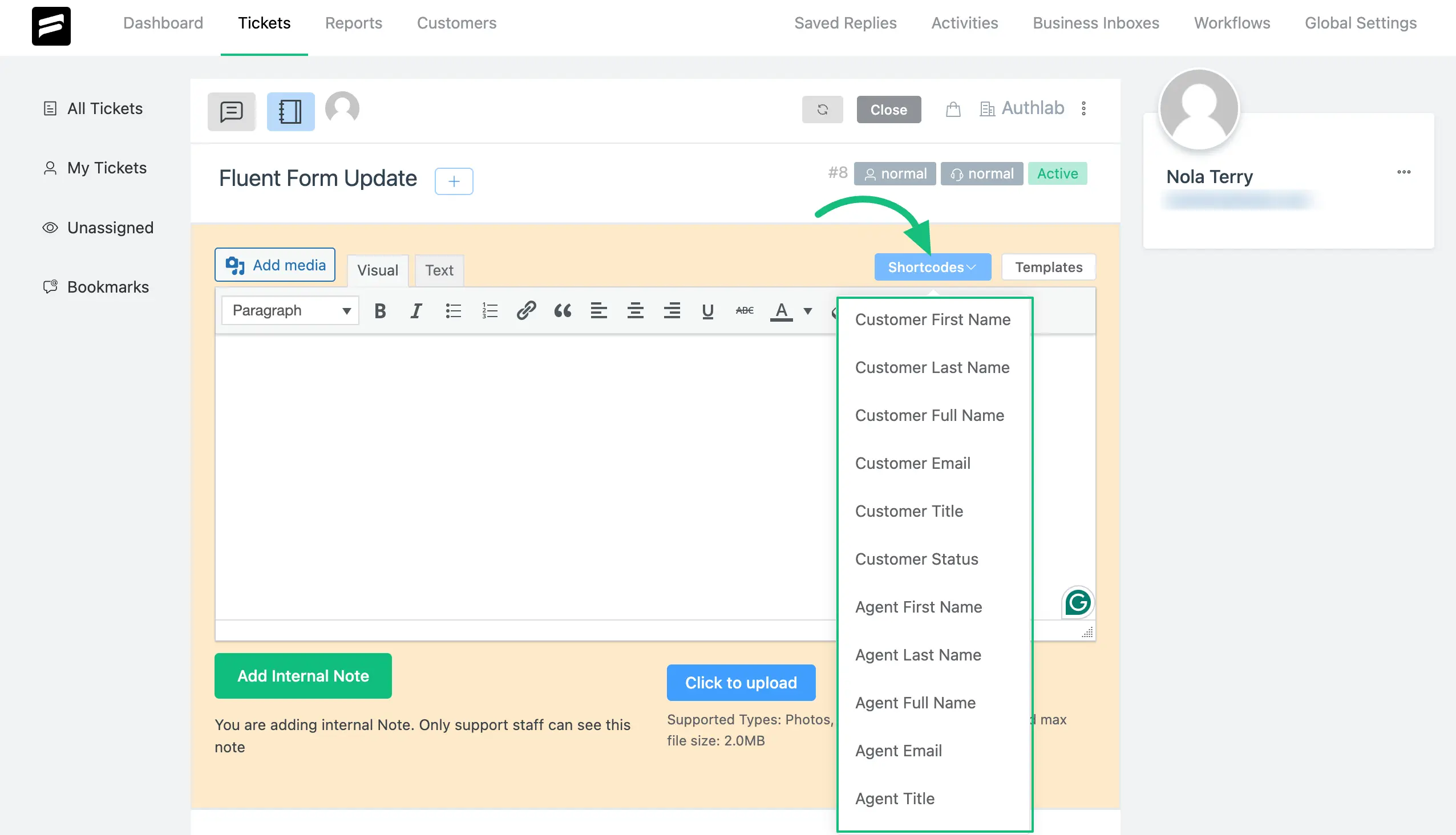Switch to the Visual editor tab
This screenshot has width=1456, height=835.
click(x=378, y=270)
